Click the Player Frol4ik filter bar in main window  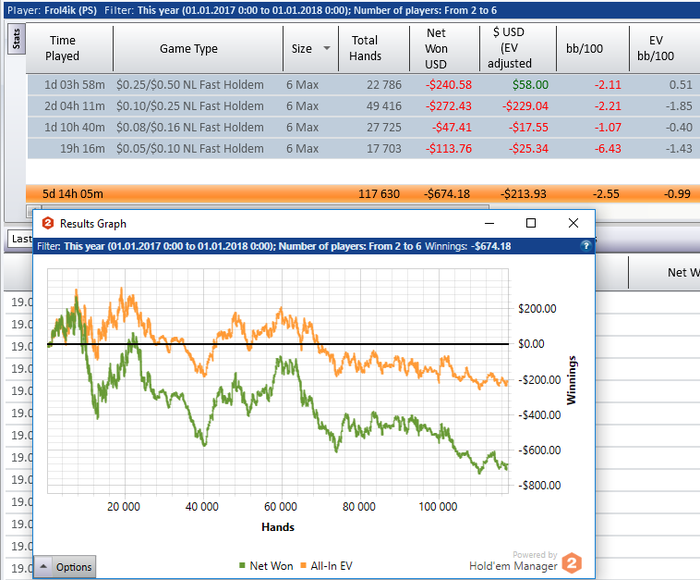pyautogui.click(x=352, y=10)
